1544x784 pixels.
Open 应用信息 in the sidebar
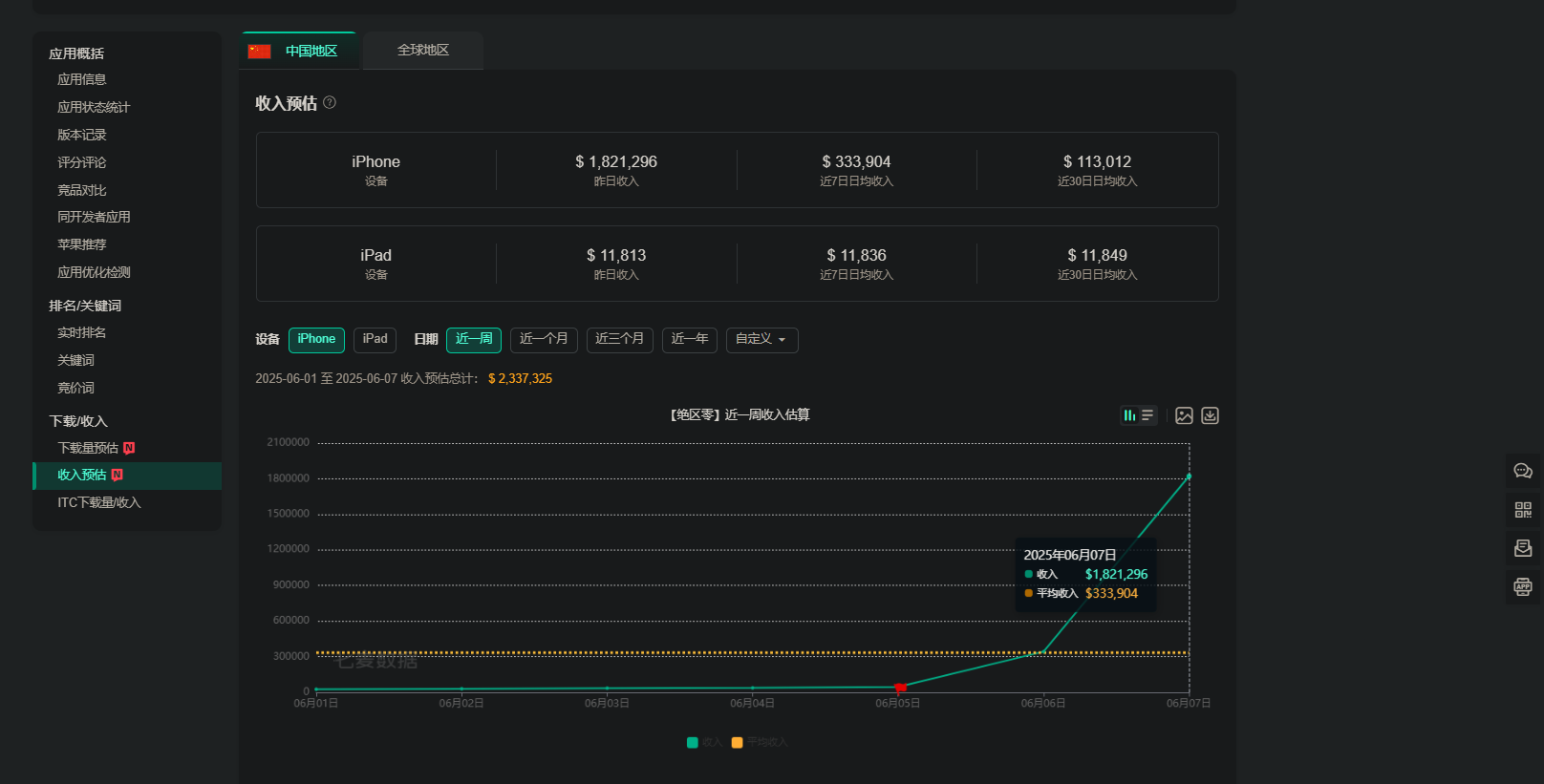82,80
